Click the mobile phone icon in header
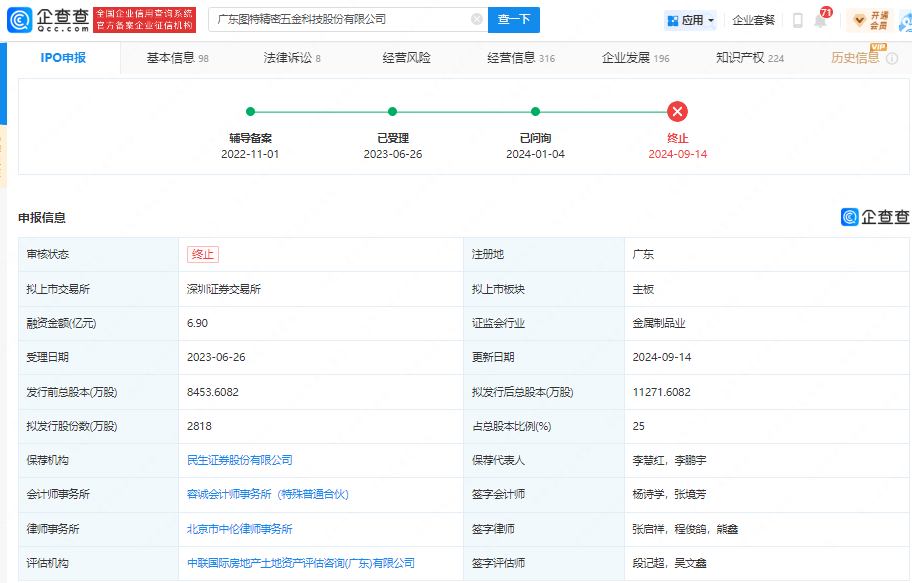The height and width of the screenshot is (583, 912). [x=798, y=20]
